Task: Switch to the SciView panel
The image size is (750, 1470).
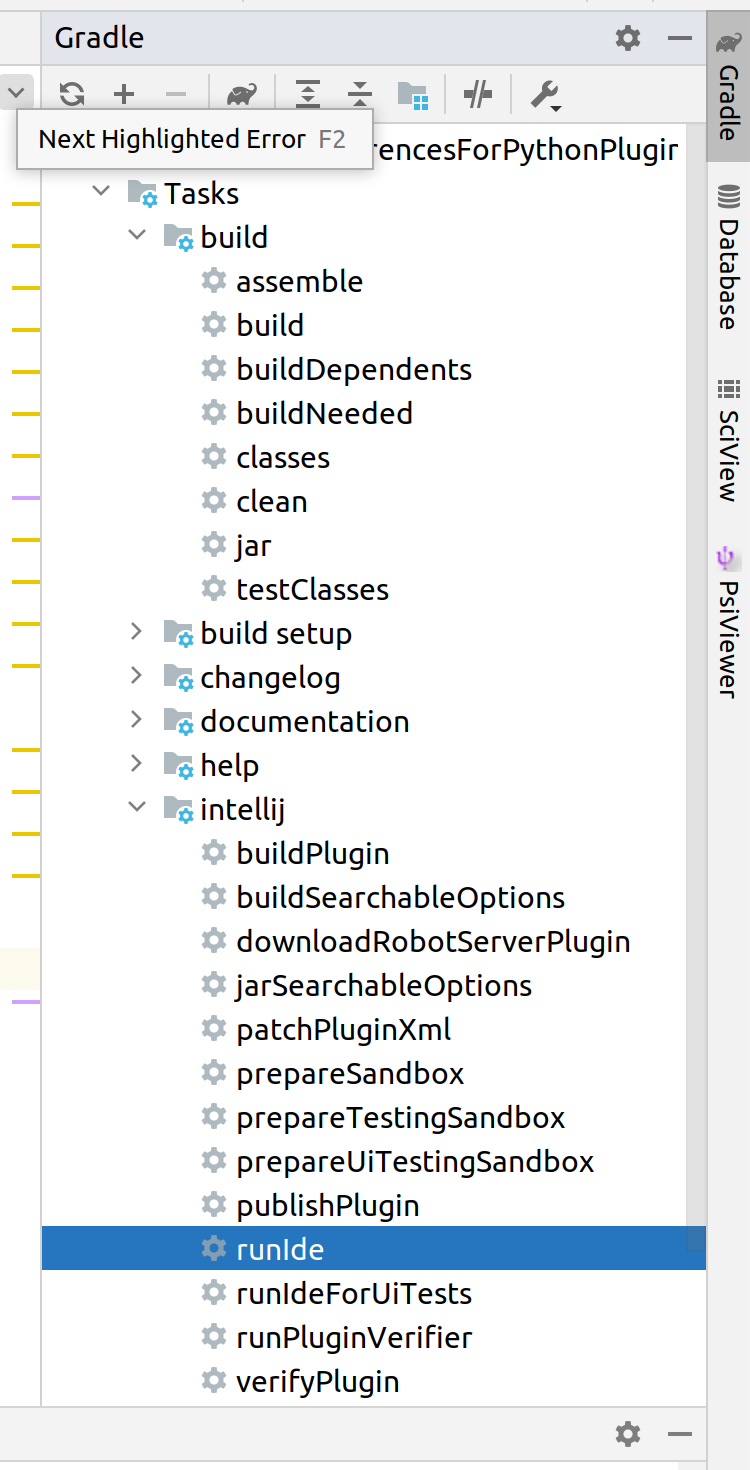Action: [x=729, y=430]
